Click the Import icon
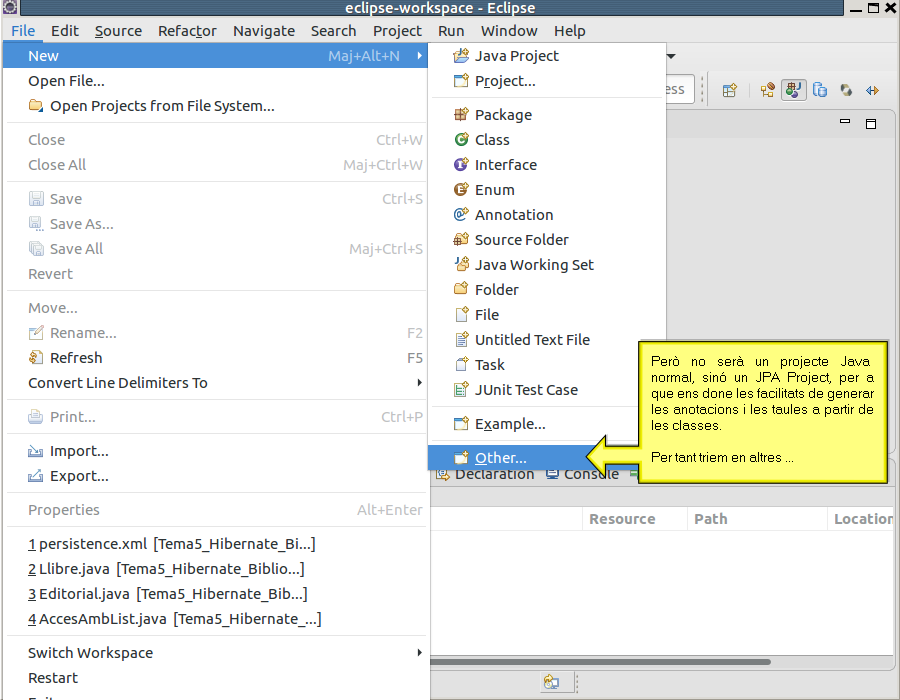The image size is (900, 700). pyautogui.click(x=36, y=451)
